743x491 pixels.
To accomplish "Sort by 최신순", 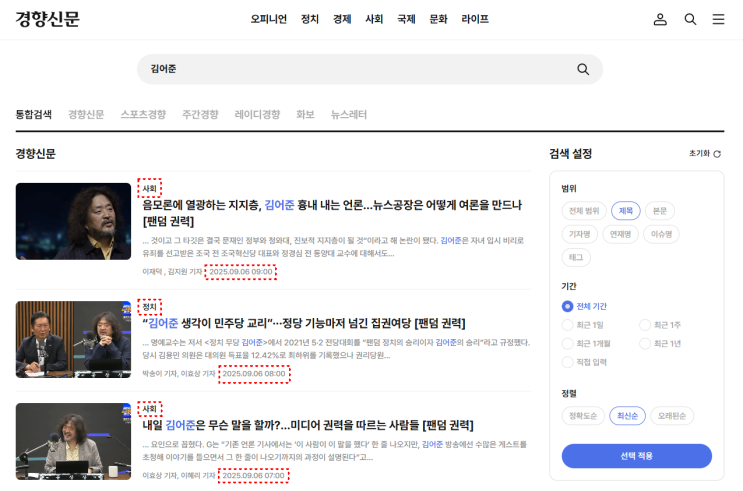I will coord(627,416).
